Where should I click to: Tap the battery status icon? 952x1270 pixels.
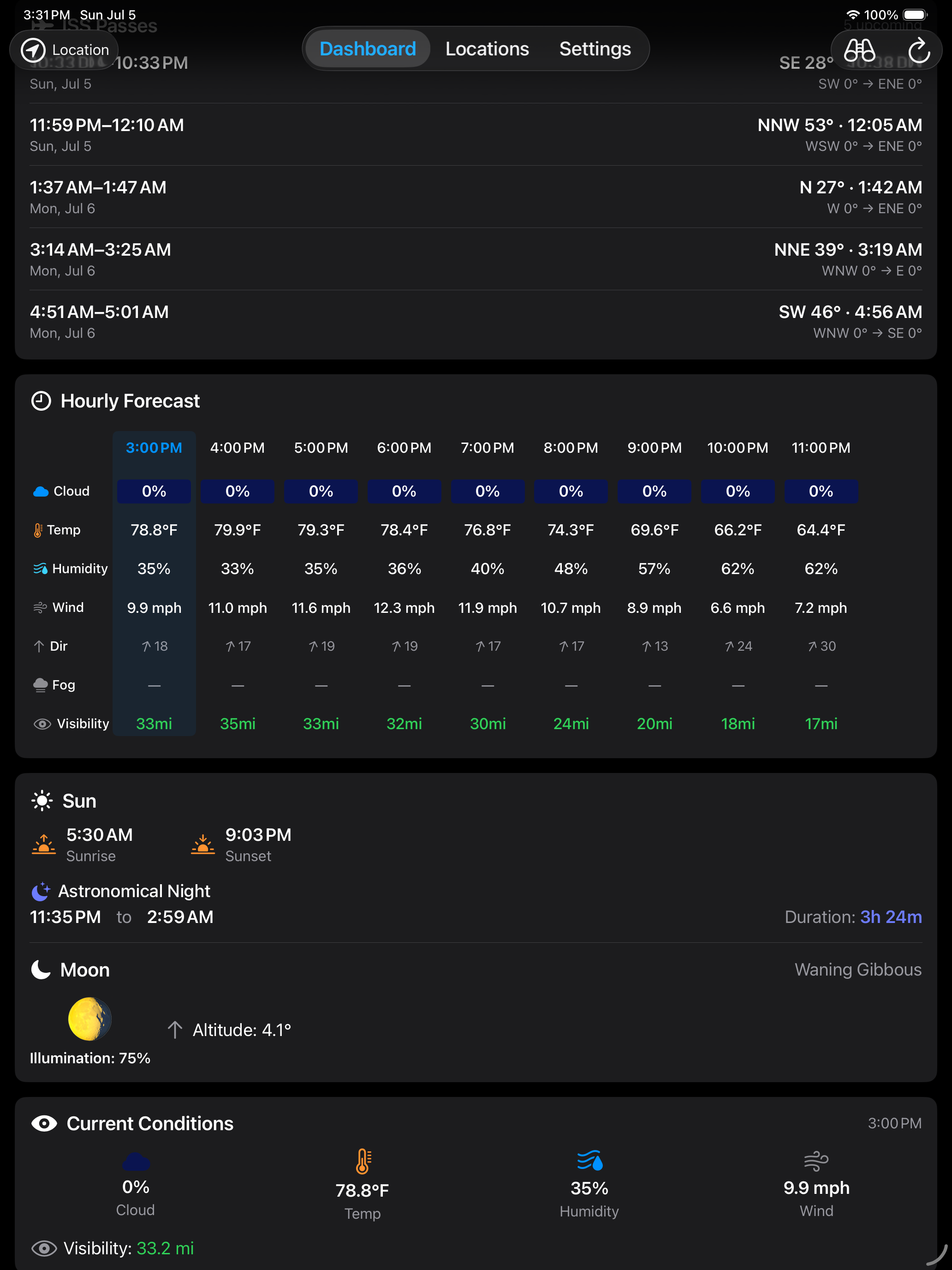915,15
